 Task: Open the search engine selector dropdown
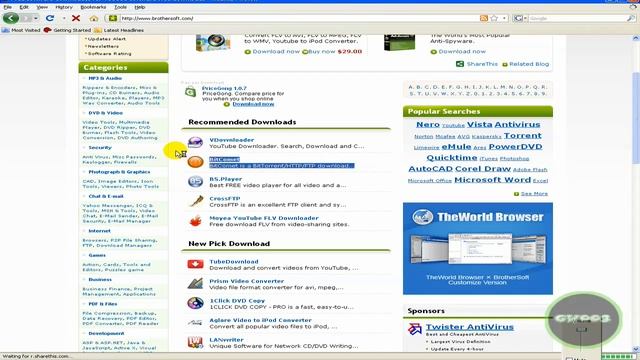[520, 18]
